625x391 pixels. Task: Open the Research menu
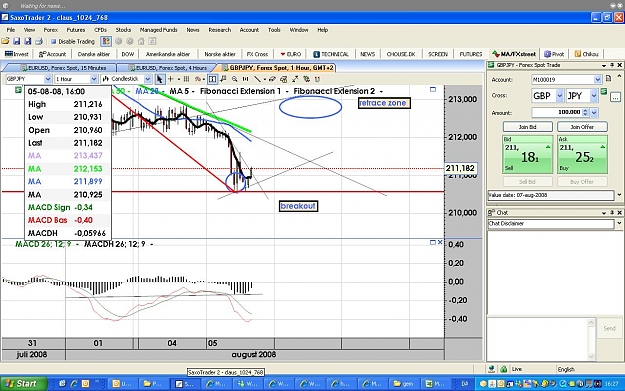click(x=220, y=30)
